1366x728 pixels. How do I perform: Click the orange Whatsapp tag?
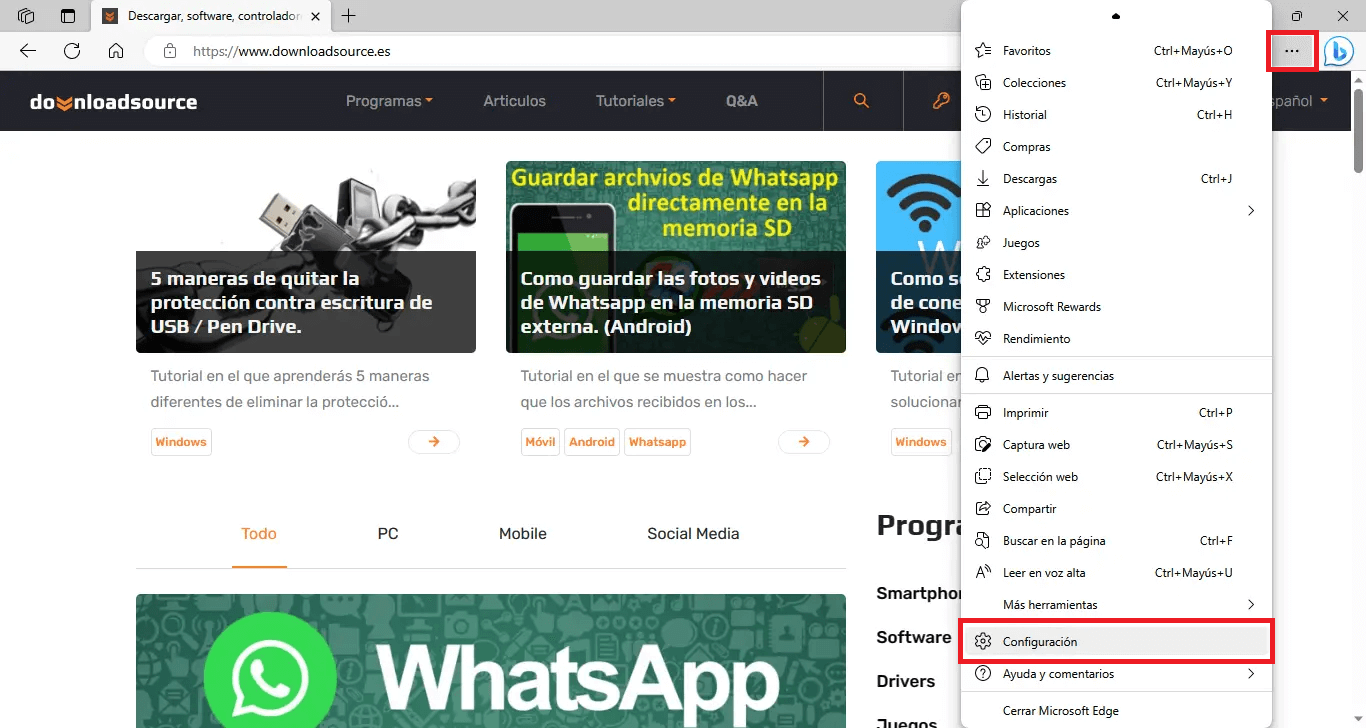pyautogui.click(x=657, y=442)
